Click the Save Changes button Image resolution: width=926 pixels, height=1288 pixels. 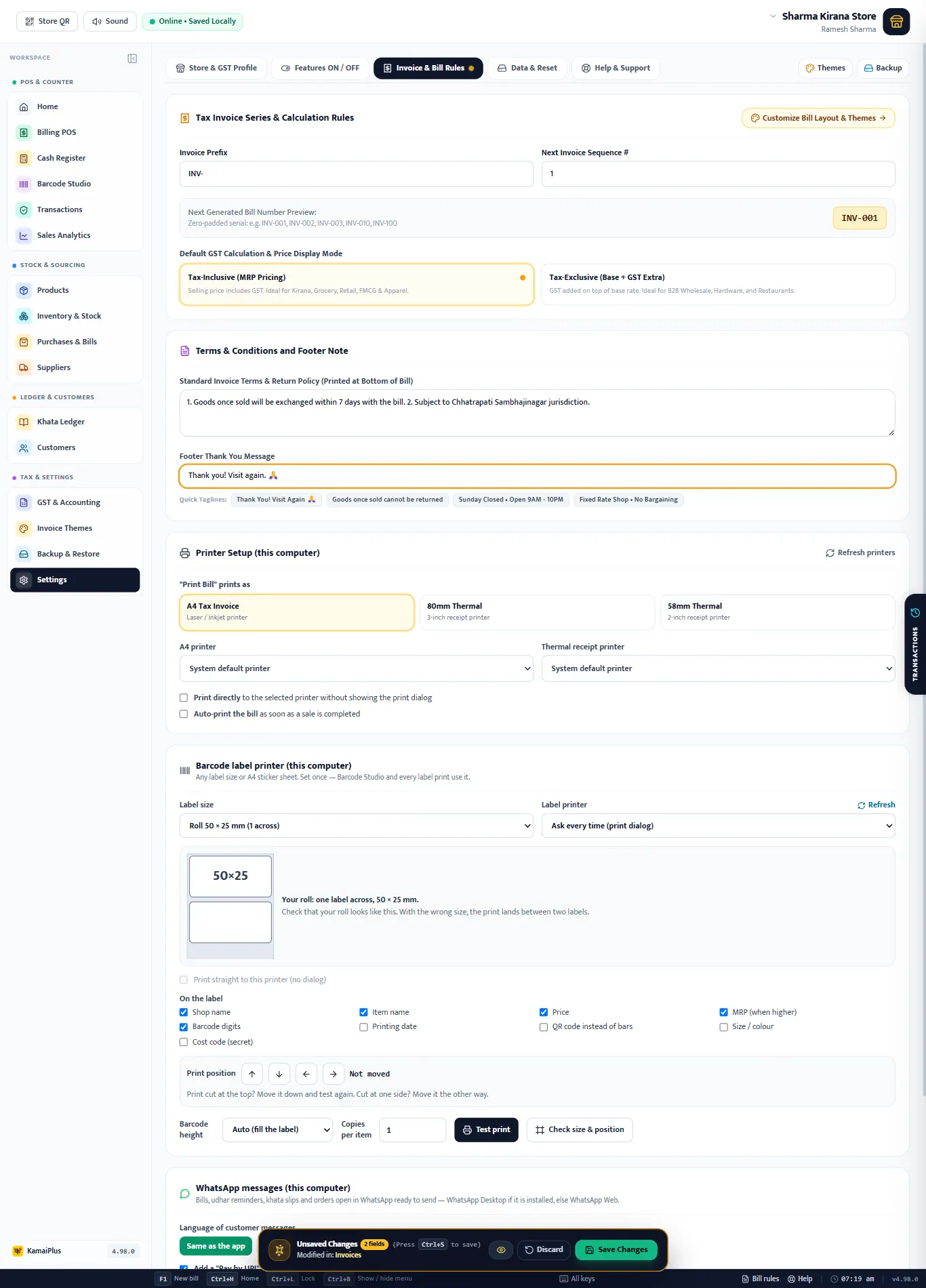(616, 1249)
